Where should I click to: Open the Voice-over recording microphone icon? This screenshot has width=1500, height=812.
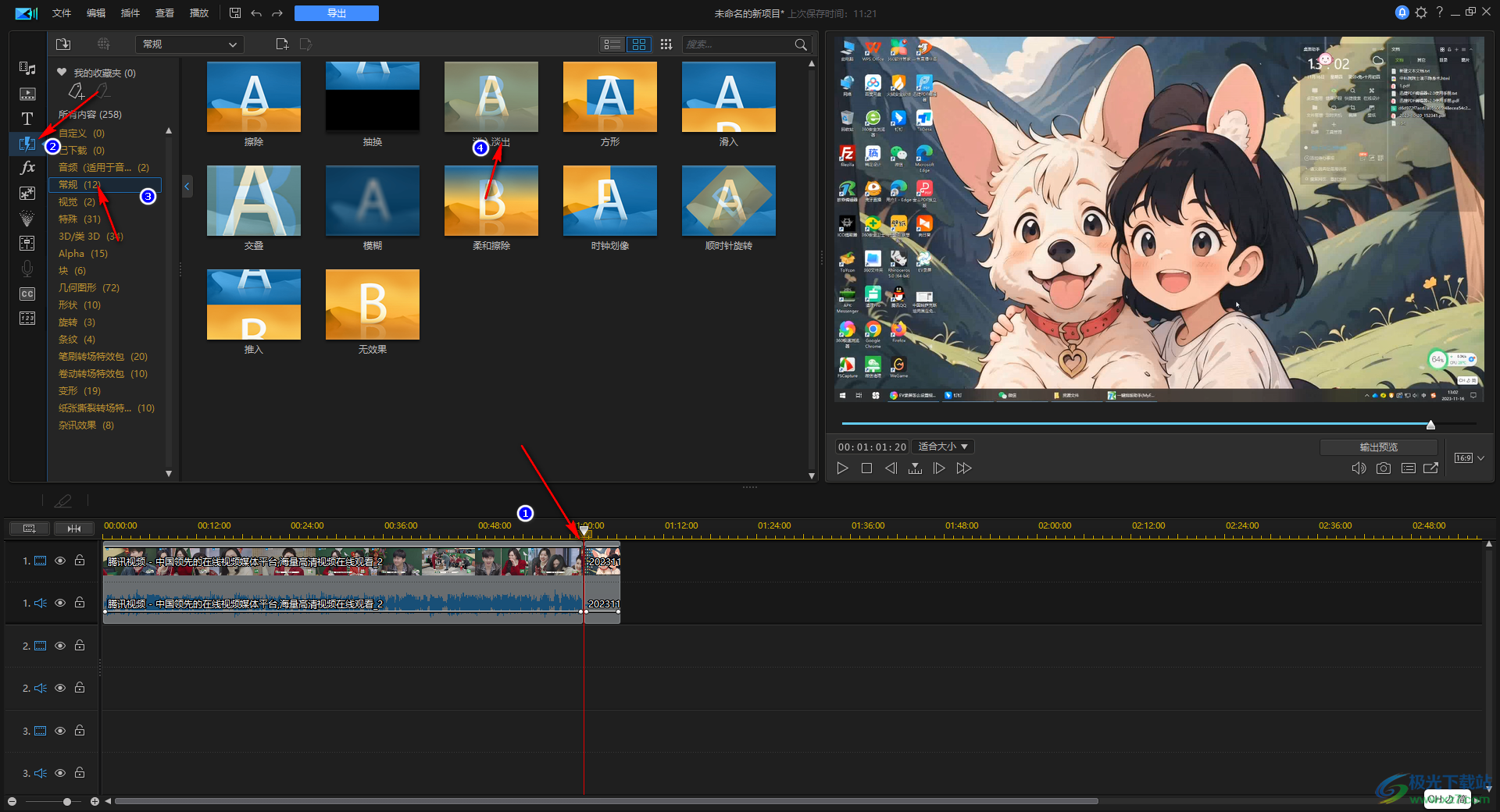point(27,269)
